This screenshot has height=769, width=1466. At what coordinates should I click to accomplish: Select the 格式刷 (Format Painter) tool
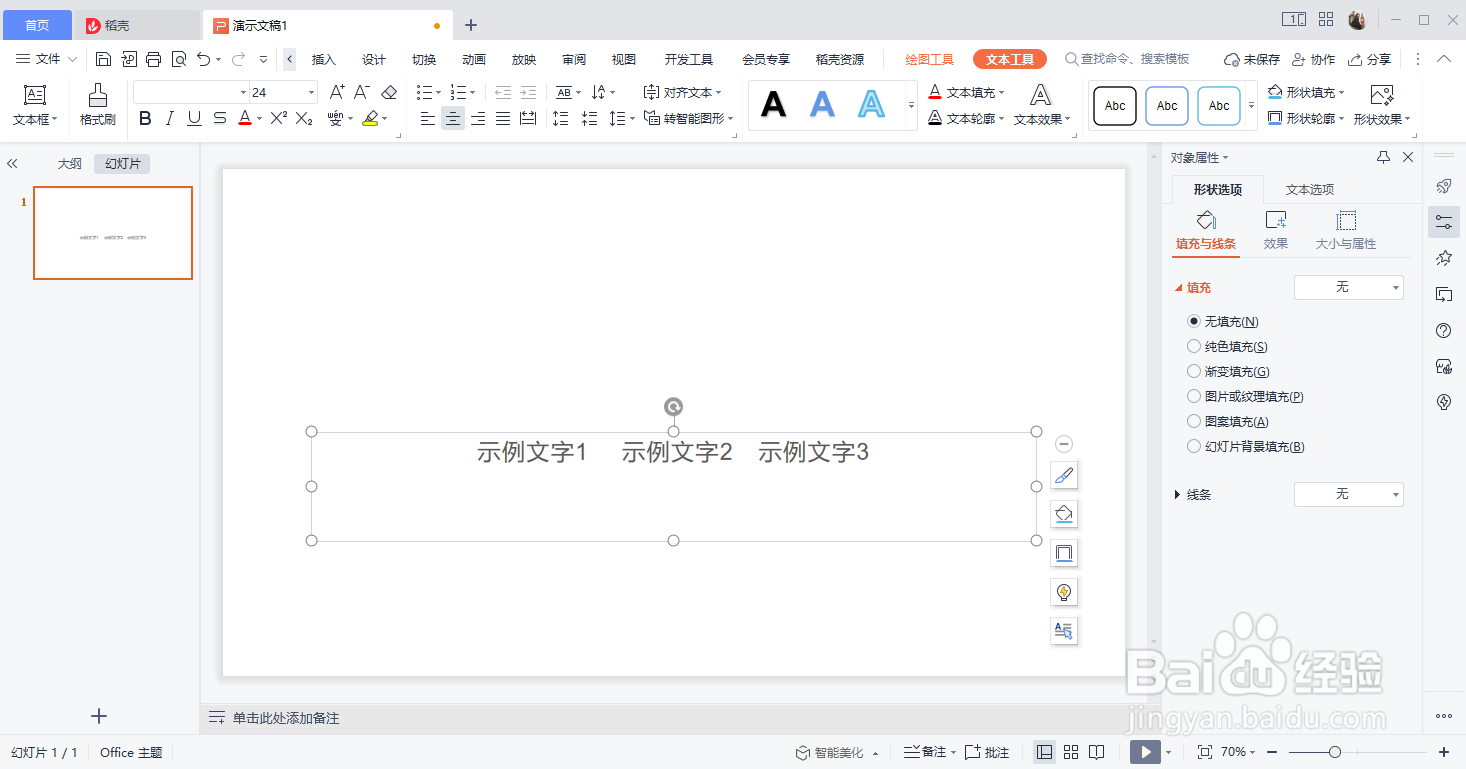pyautogui.click(x=96, y=105)
